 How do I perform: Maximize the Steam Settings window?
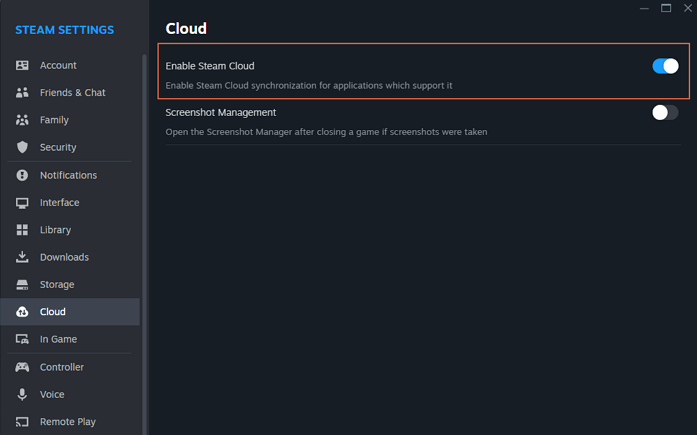666,8
